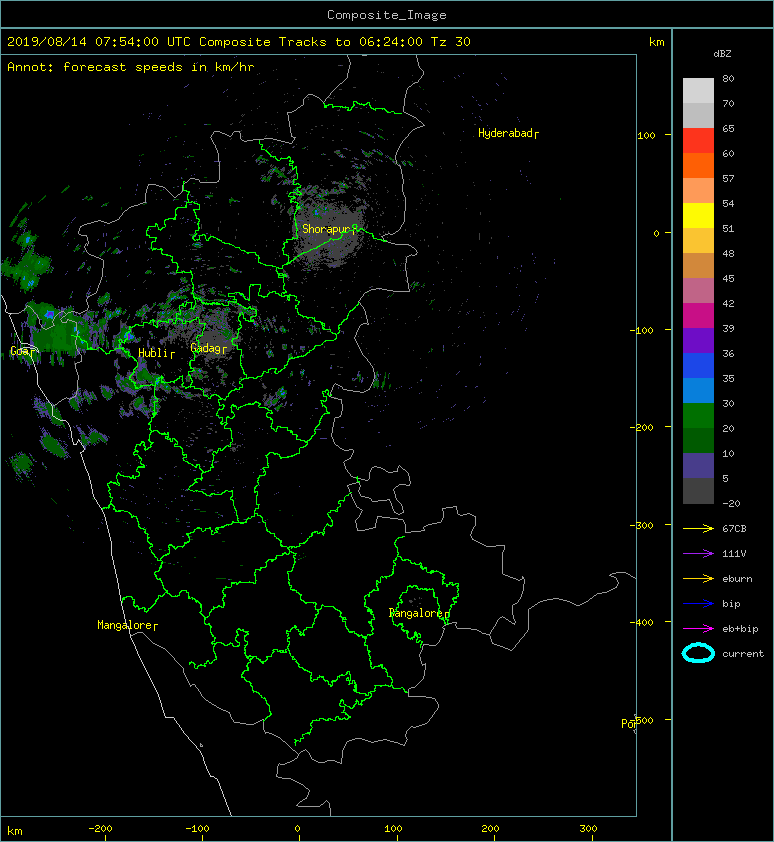Click the 200 tick on horizontal axis
Image resolution: width=774 pixels, height=842 pixels.
(x=490, y=829)
